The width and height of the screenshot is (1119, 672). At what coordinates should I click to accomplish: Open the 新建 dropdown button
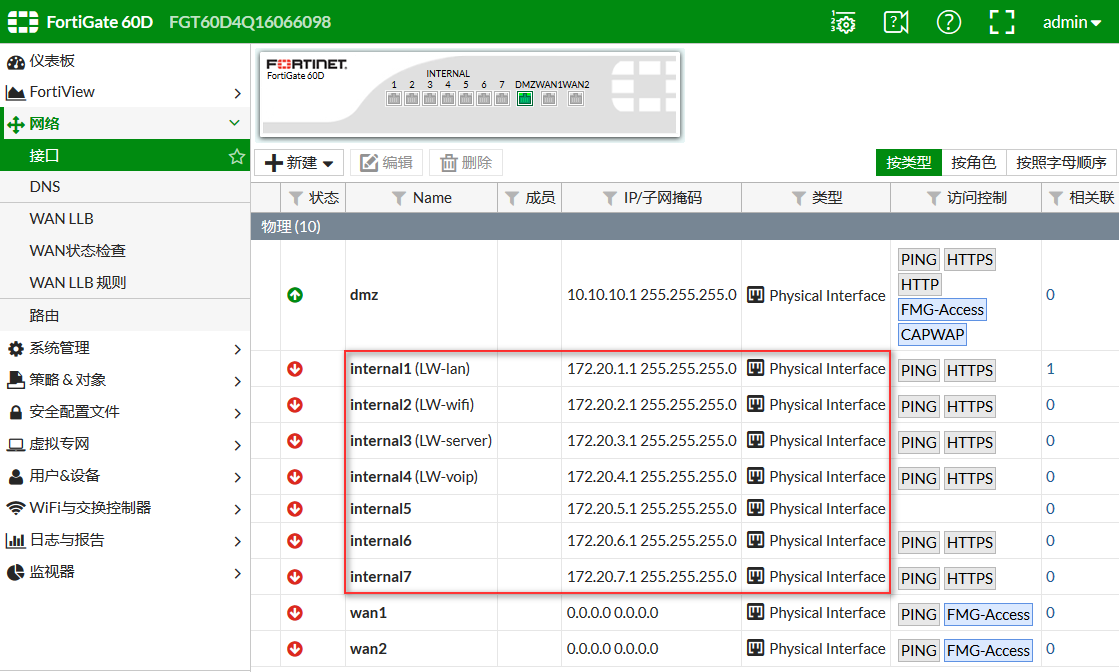[299, 163]
